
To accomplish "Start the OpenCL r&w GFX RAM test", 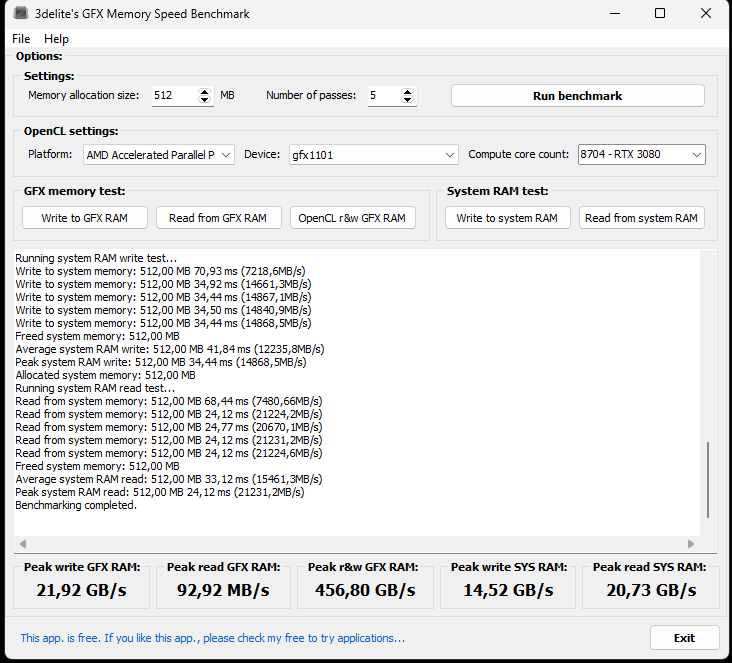I will coord(352,218).
